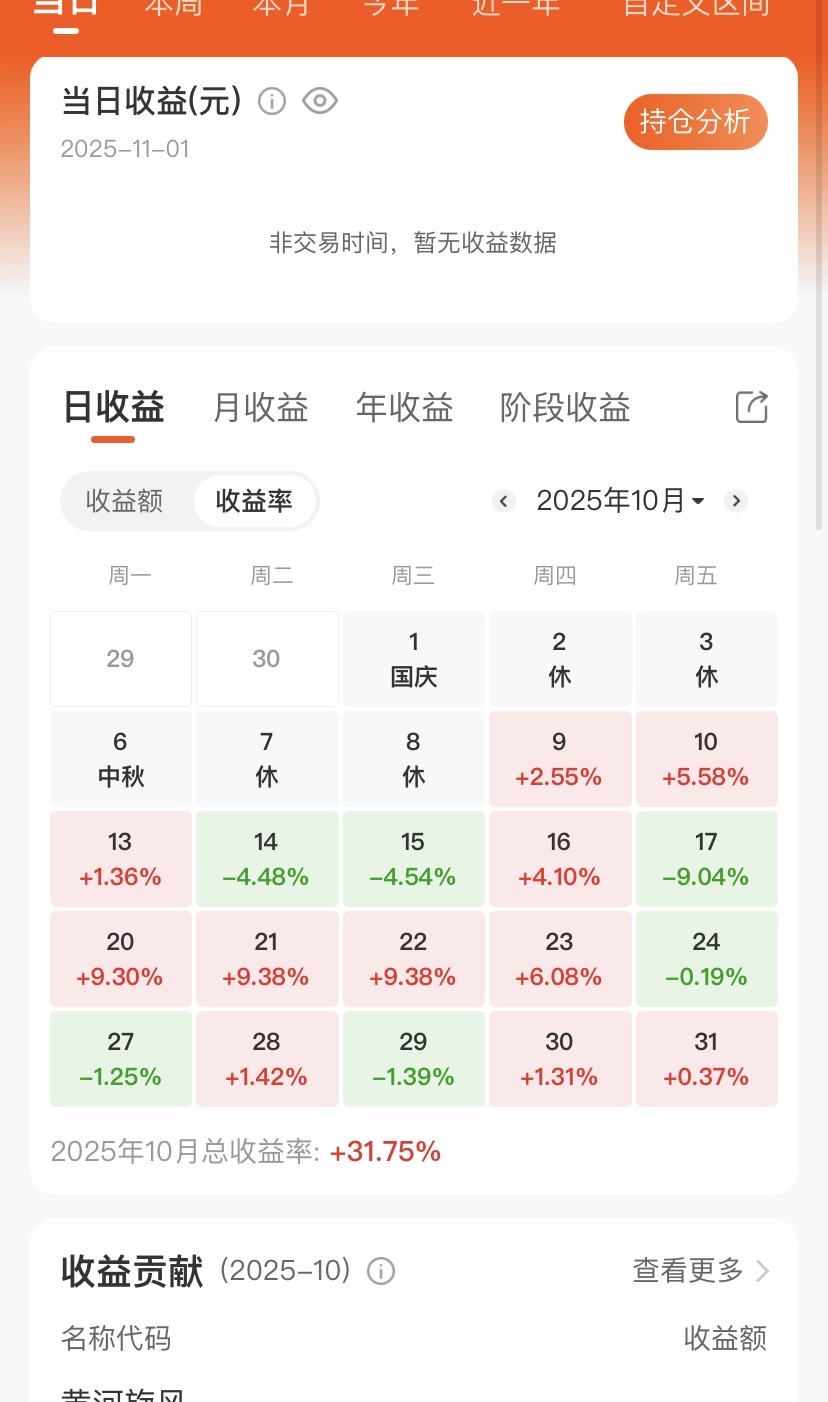
Task: Click the info icon beside 收益贡献
Action: (x=380, y=1271)
